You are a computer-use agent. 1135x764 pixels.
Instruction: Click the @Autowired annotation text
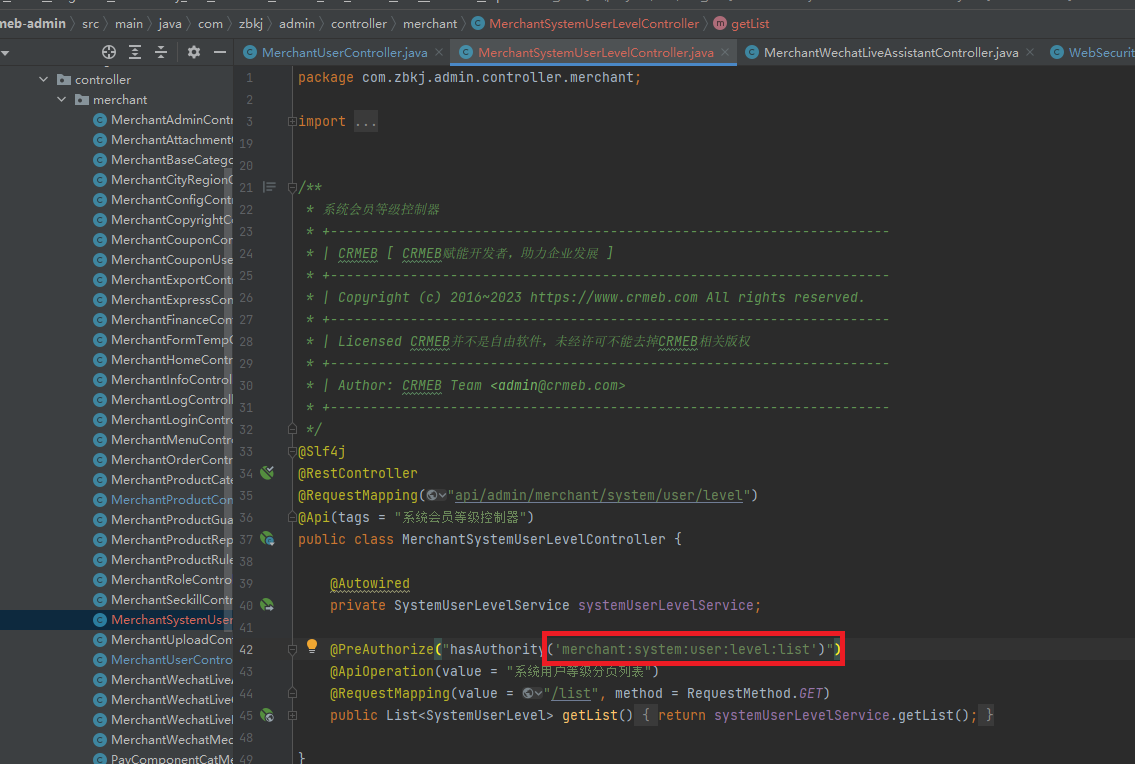(370, 584)
